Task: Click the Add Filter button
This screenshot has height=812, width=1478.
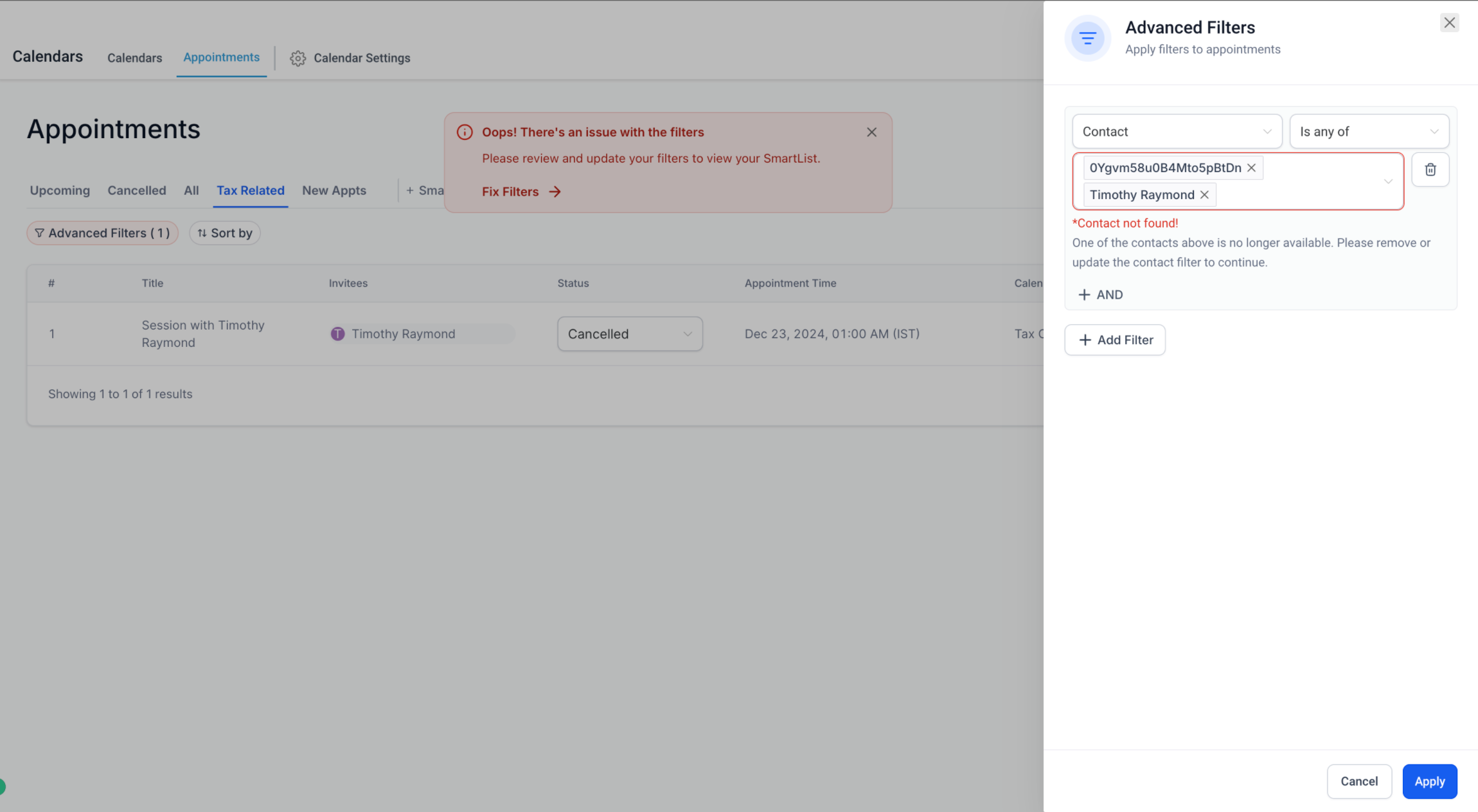Action: (x=1114, y=340)
